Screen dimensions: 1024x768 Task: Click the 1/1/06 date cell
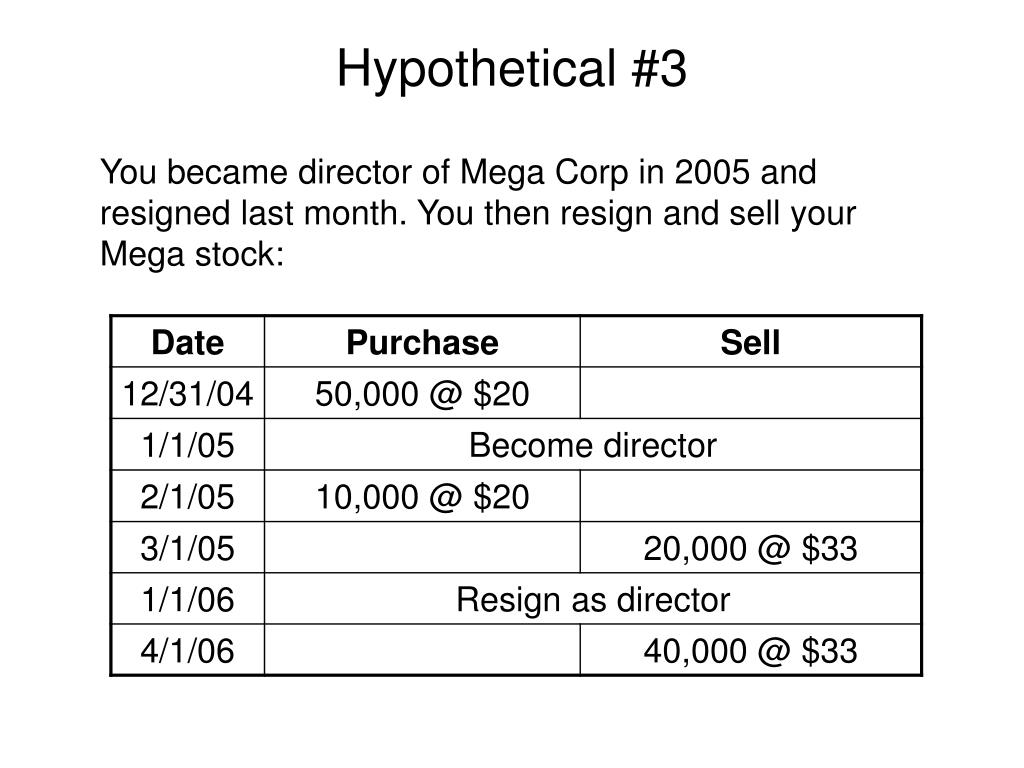coord(187,599)
